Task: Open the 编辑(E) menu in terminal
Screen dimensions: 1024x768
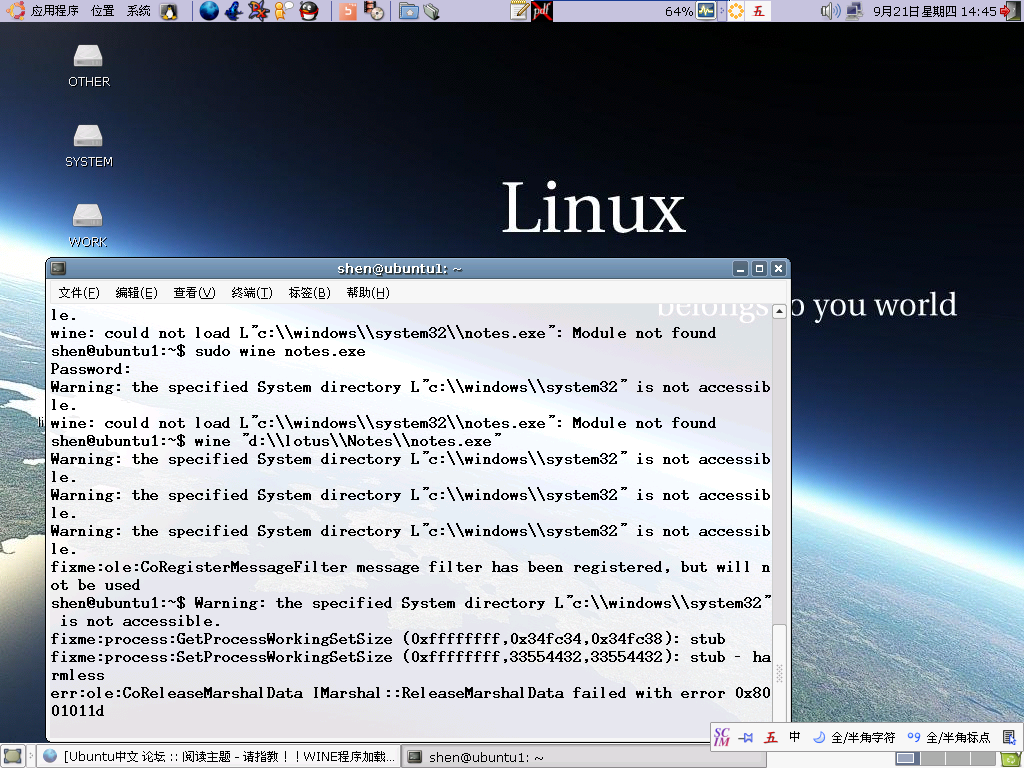Action: 136,293
